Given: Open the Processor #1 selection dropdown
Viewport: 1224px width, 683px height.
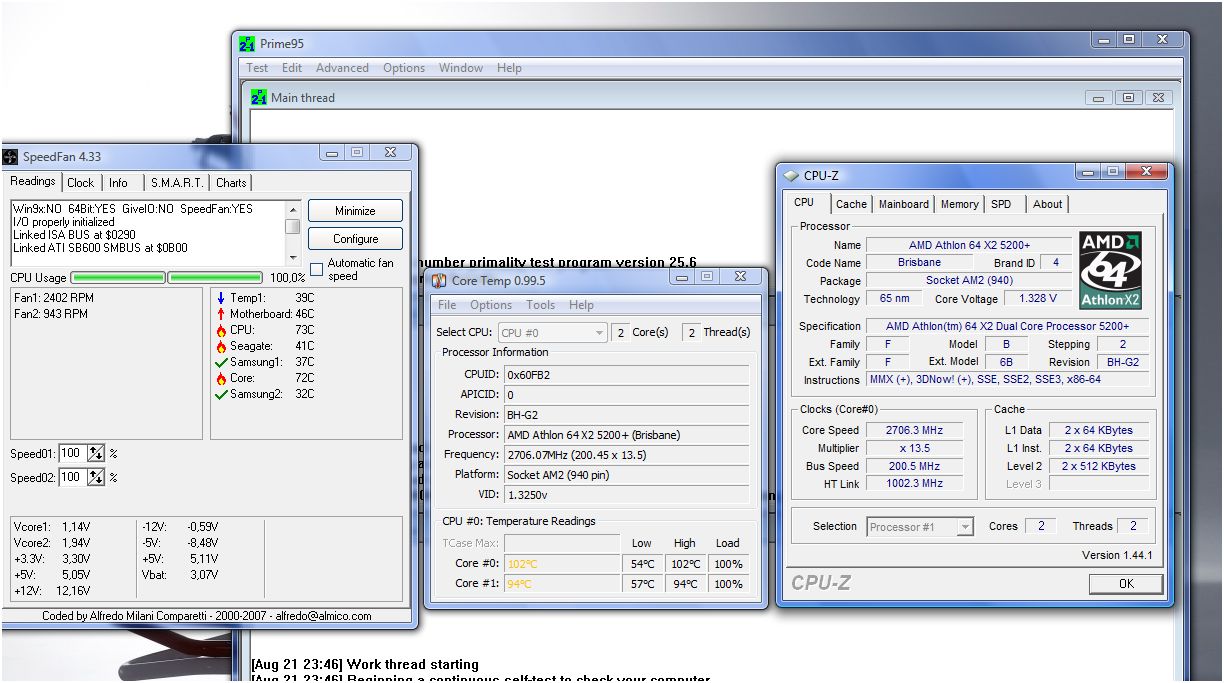Looking at the screenshot, I should point(920,527).
